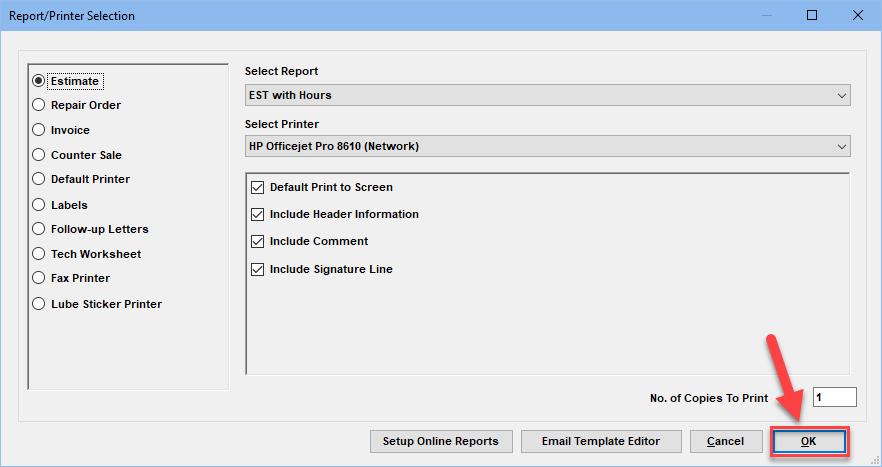Viewport: 882px width, 467px height.
Task: Expand the Select Printer dropdown
Action: pyautogui.click(x=547, y=146)
